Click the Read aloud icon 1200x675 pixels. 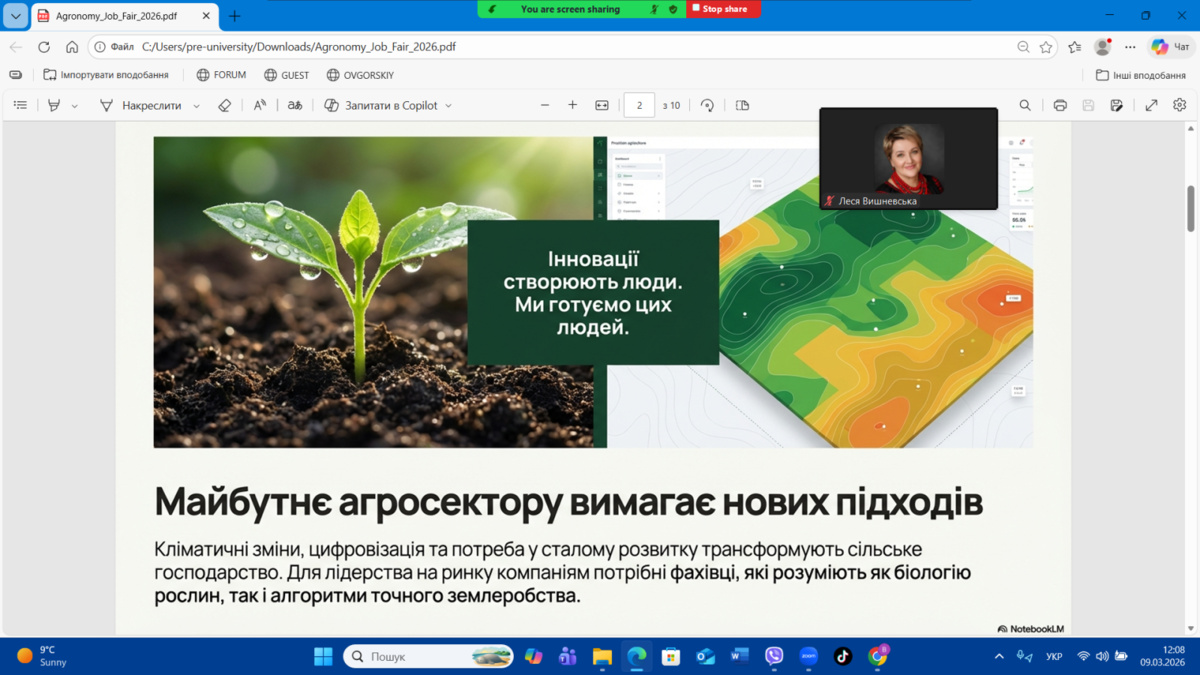click(260, 105)
